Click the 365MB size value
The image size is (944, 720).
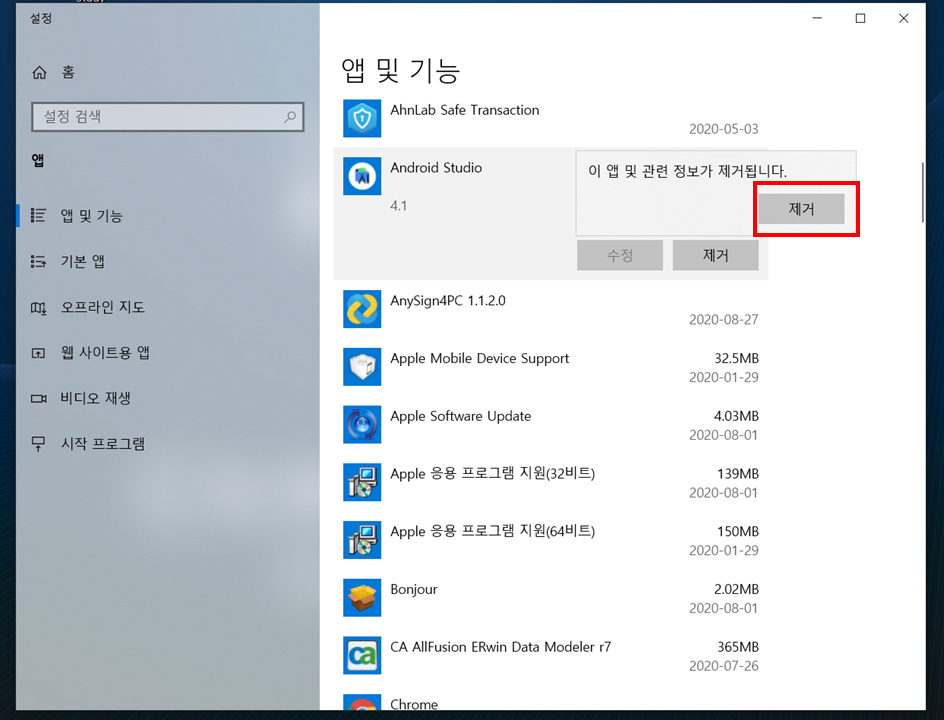(x=738, y=647)
